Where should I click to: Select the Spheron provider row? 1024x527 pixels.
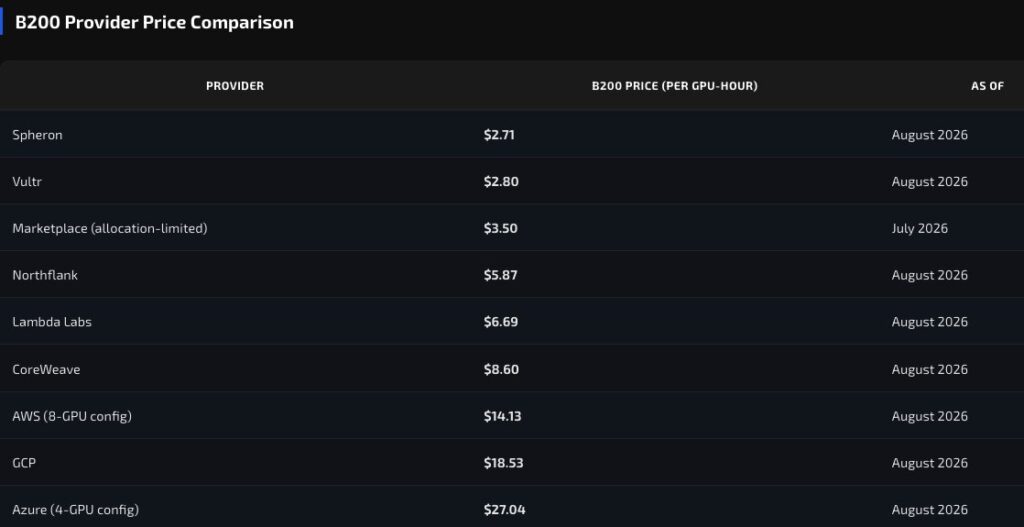512,135
